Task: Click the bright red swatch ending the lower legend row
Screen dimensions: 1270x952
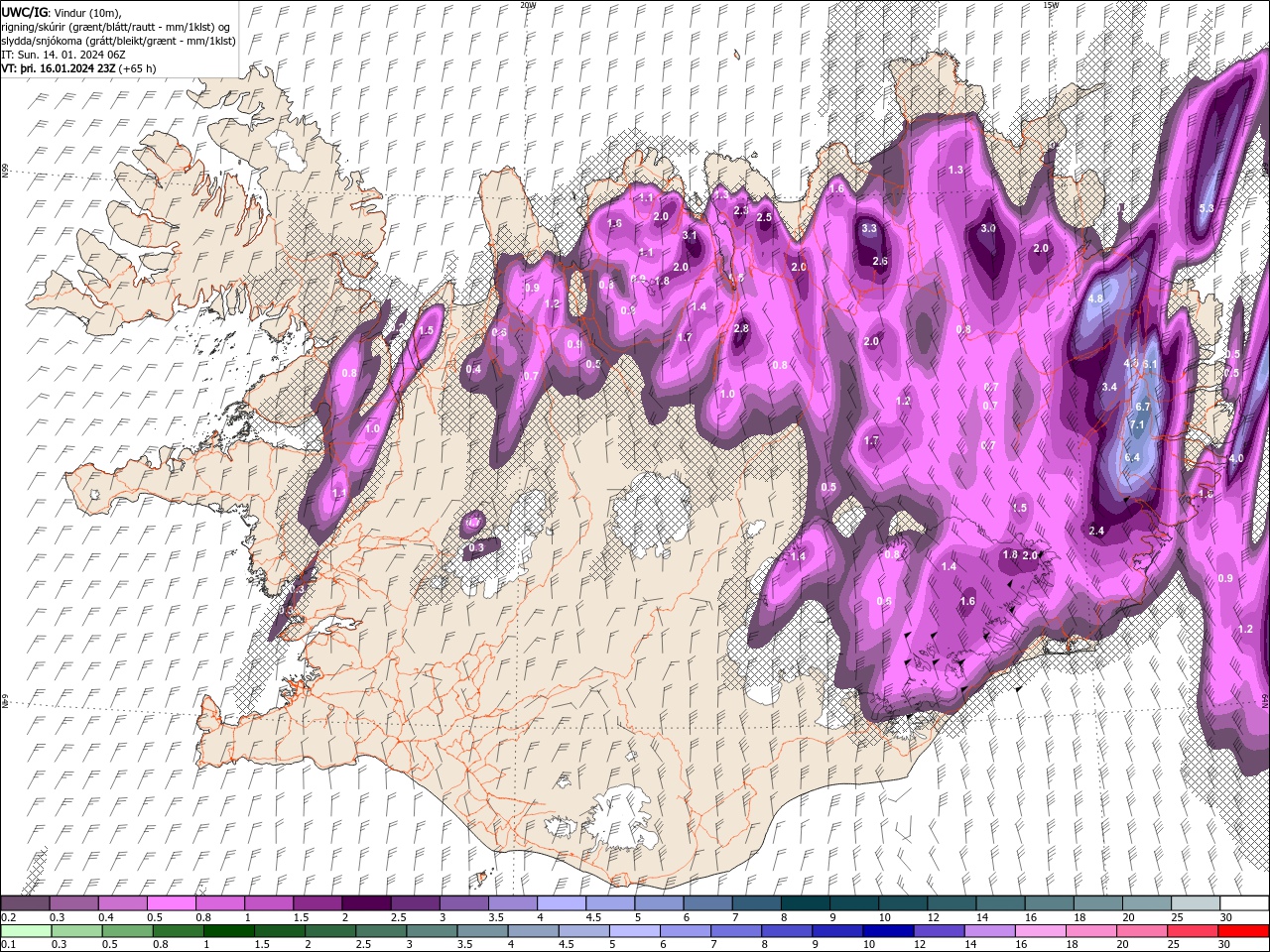Action: (1244, 931)
